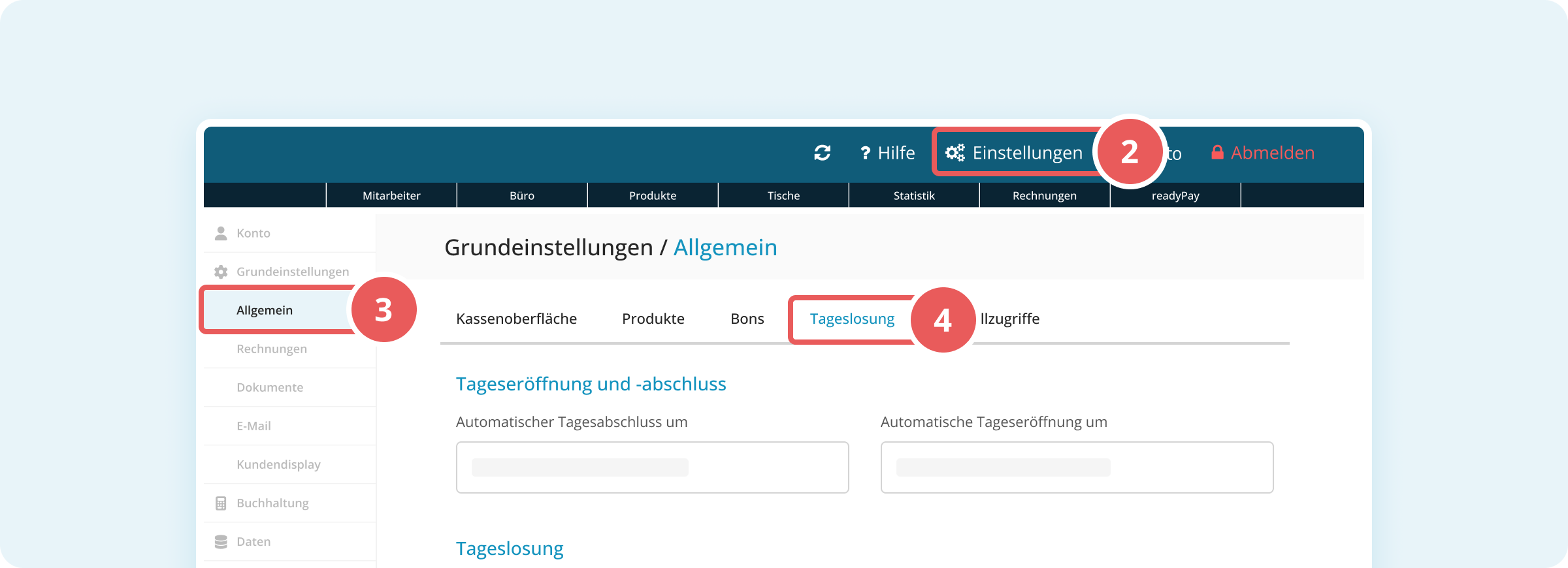Click the Tageslosung section heading

pos(510,548)
